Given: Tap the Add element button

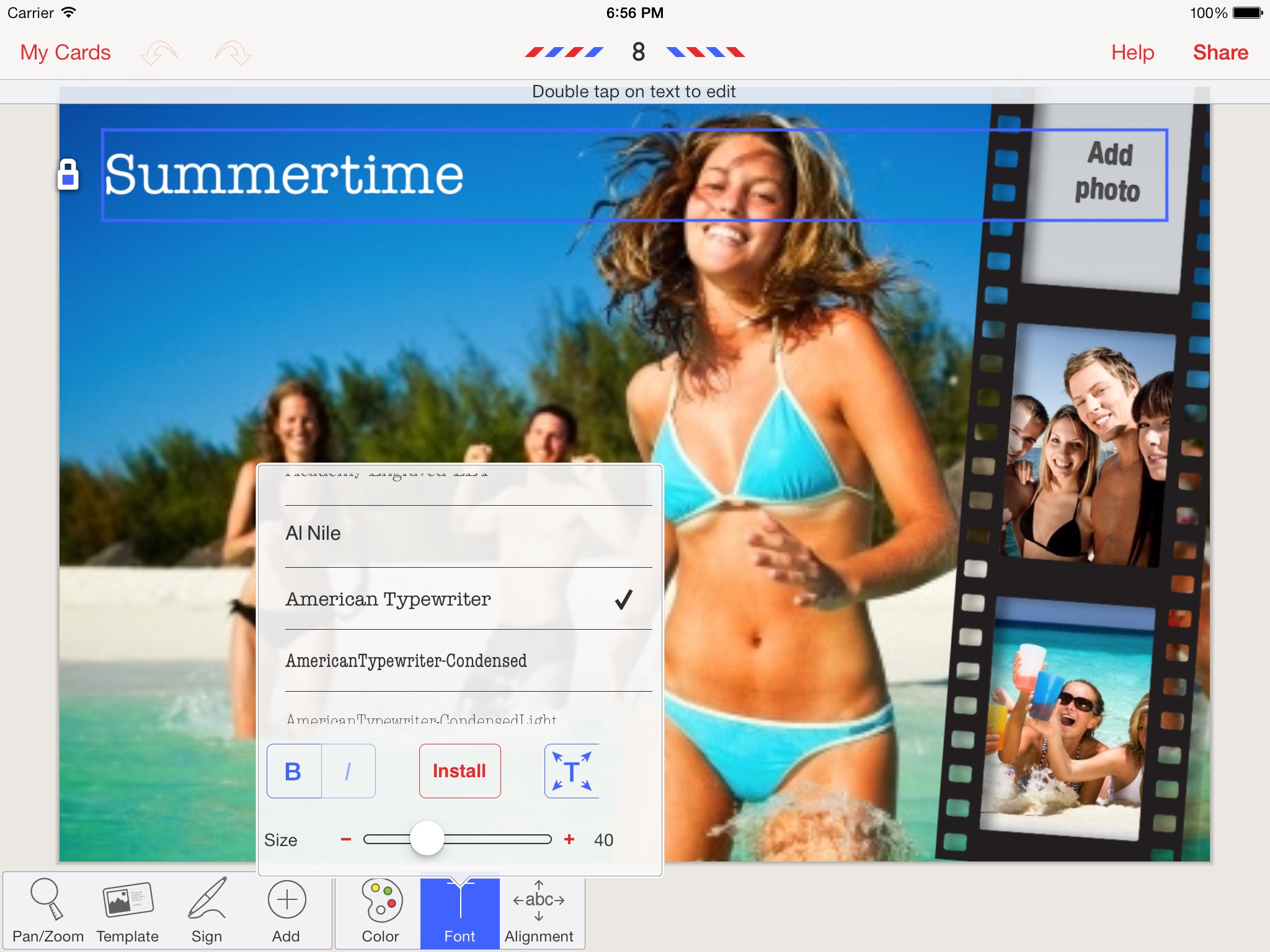Looking at the screenshot, I should (286, 910).
